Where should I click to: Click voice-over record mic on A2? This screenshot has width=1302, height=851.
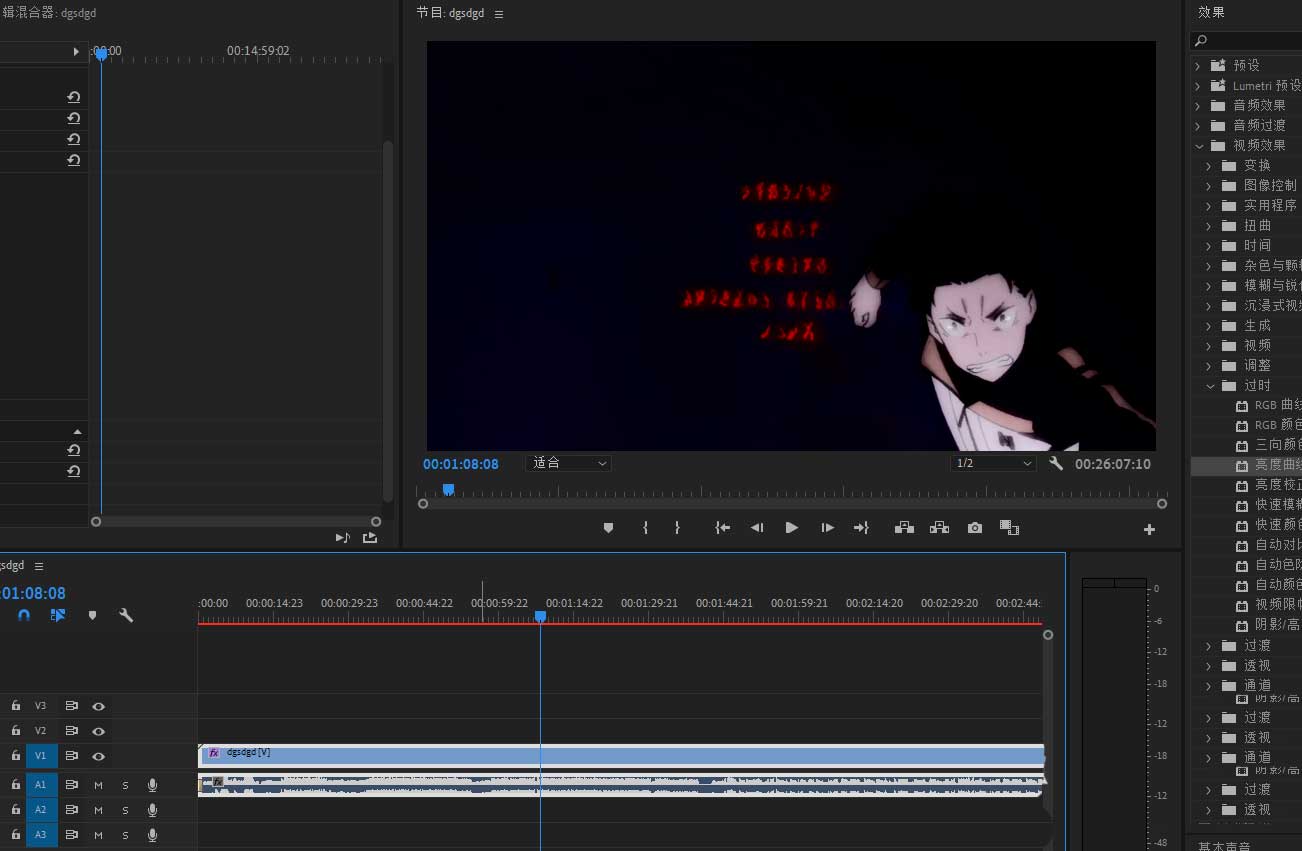coord(152,810)
